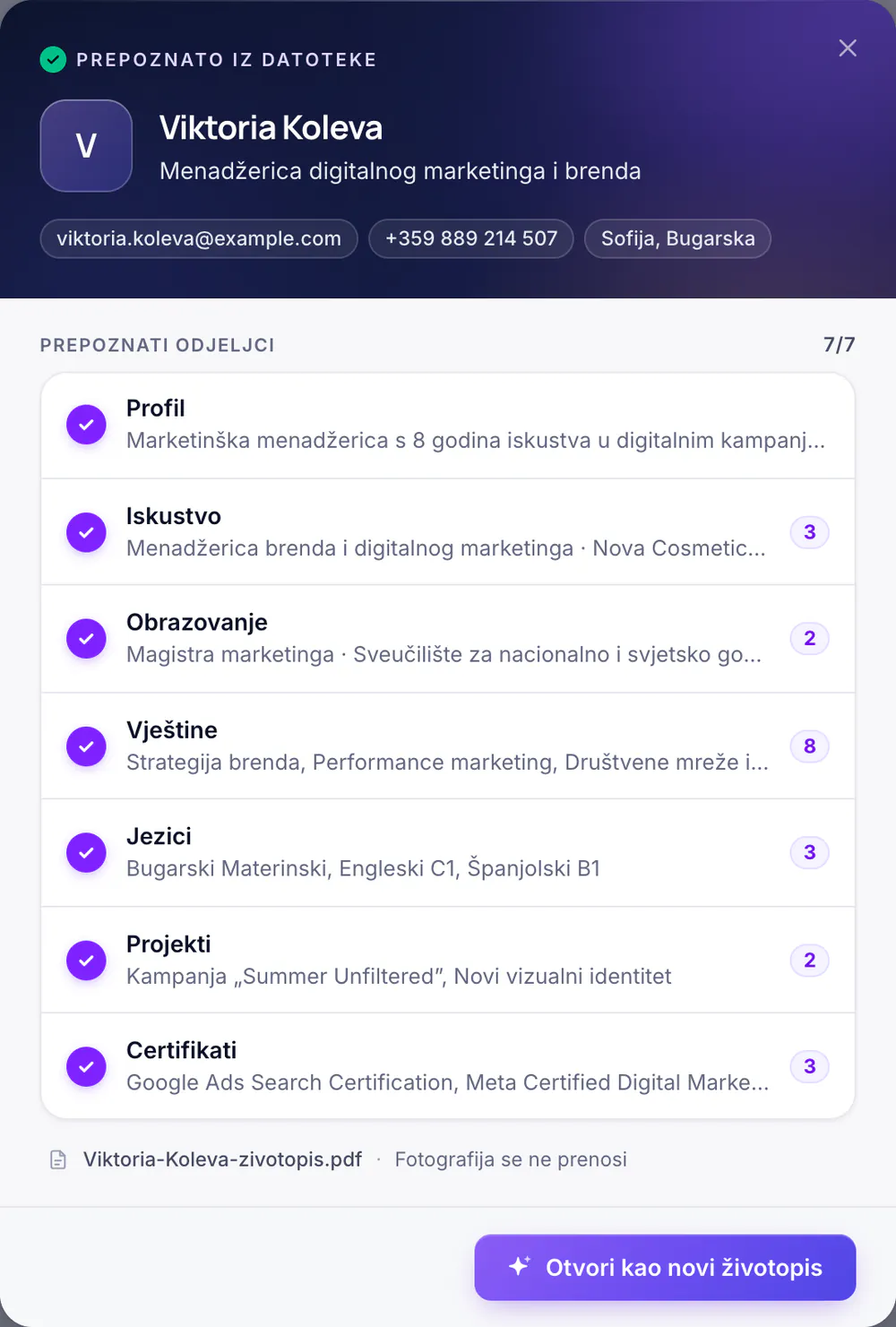Screen dimensions: 896x1327
Task: Click the Viktoria Koleva name heading
Action: 271,128
